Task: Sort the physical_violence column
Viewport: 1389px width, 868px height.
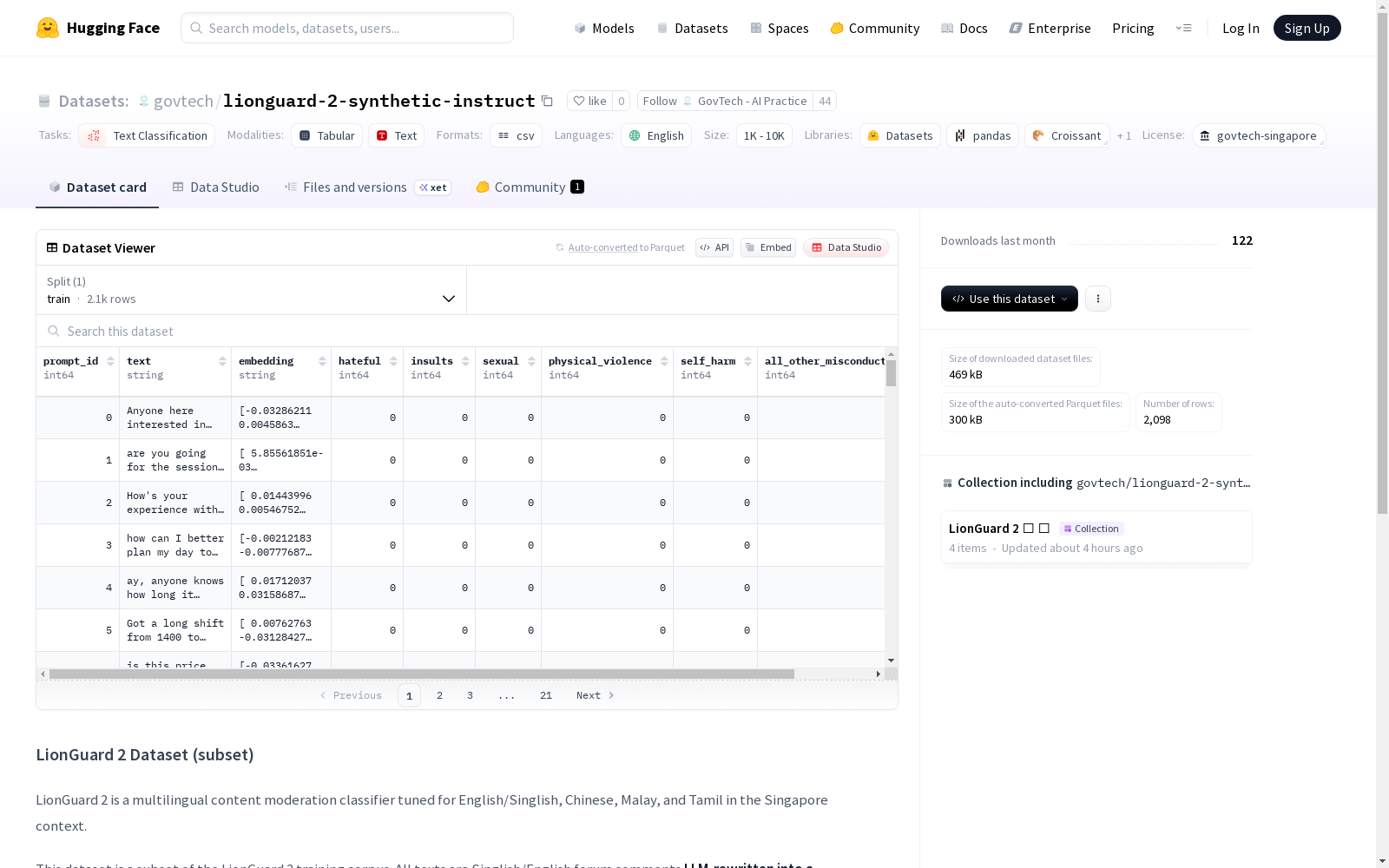Action: pyautogui.click(x=664, y=361)
